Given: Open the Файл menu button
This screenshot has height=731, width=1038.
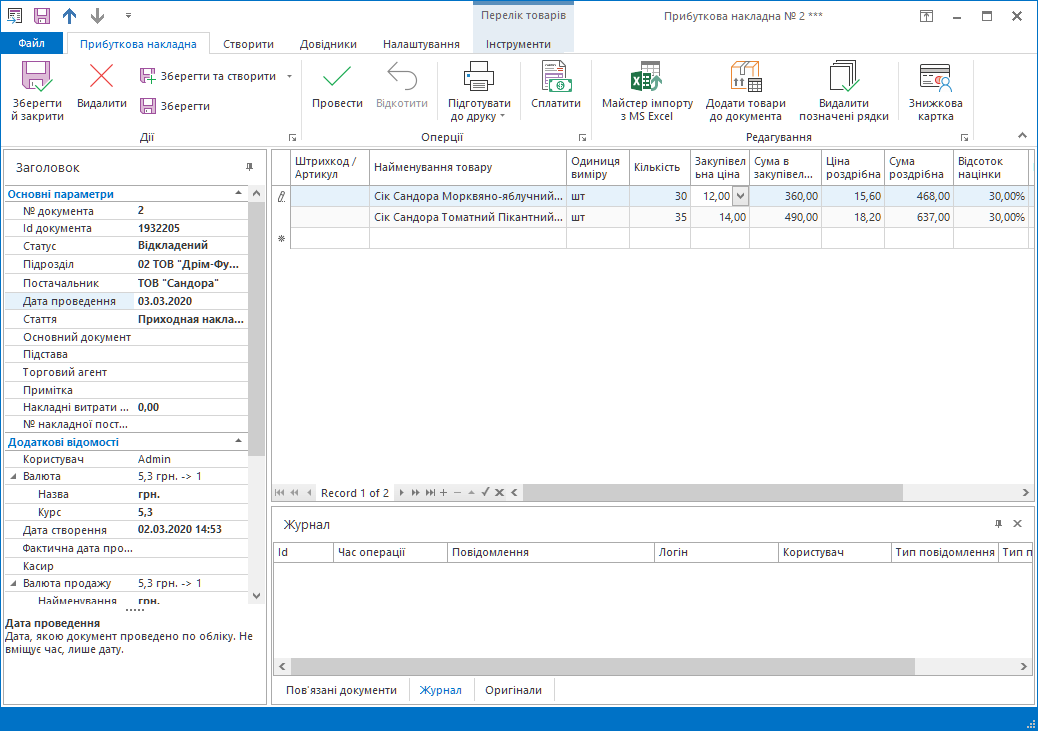Looking at the screenshot, I should pos(31,44).
